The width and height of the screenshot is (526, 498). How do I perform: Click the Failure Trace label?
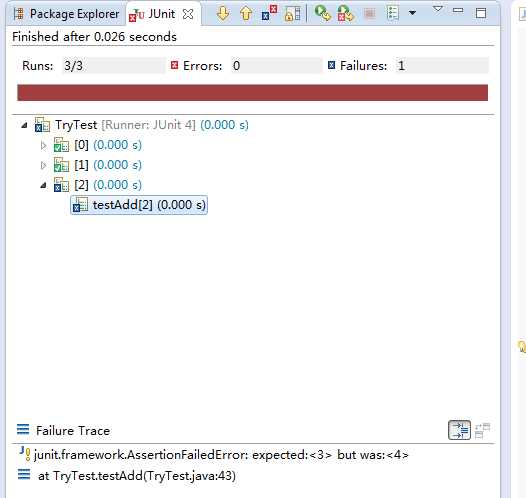73,431
